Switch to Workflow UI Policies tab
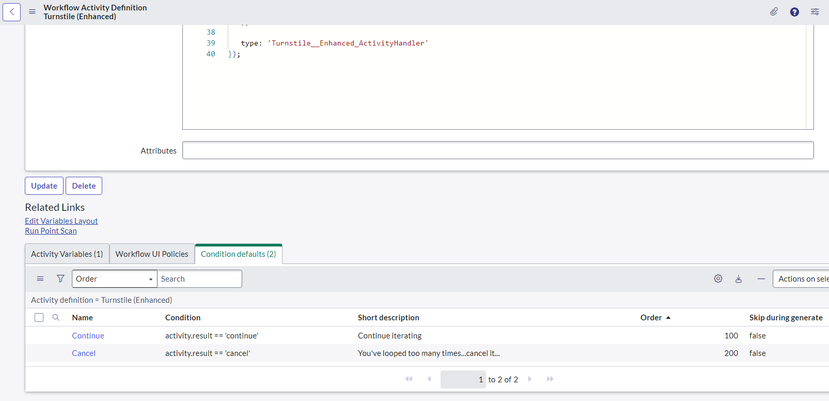829x401 pixels. (x=152, y=254)
